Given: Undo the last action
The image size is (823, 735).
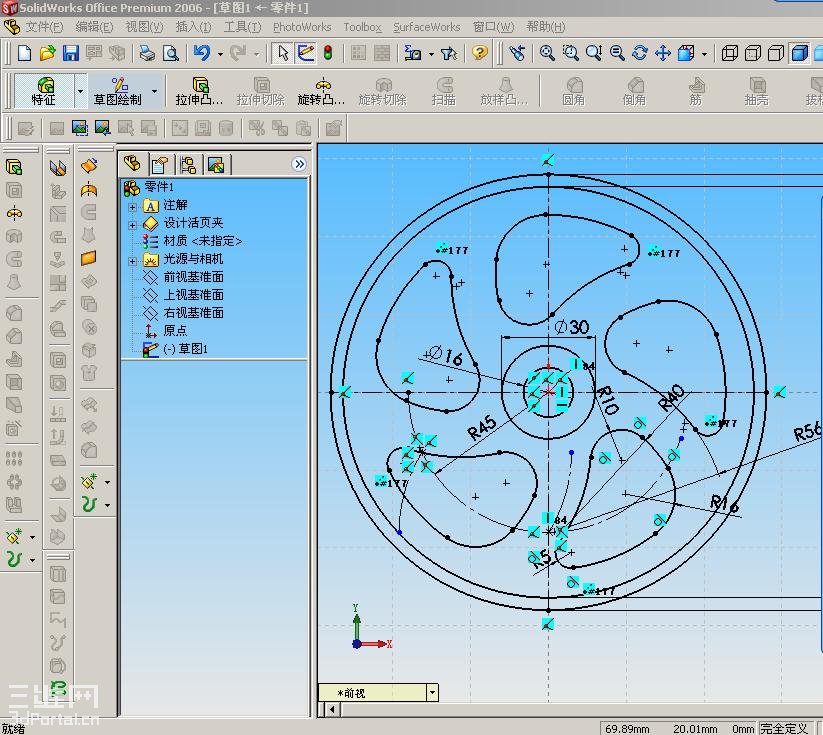Looking at the screenshot, I should point(202,53).
